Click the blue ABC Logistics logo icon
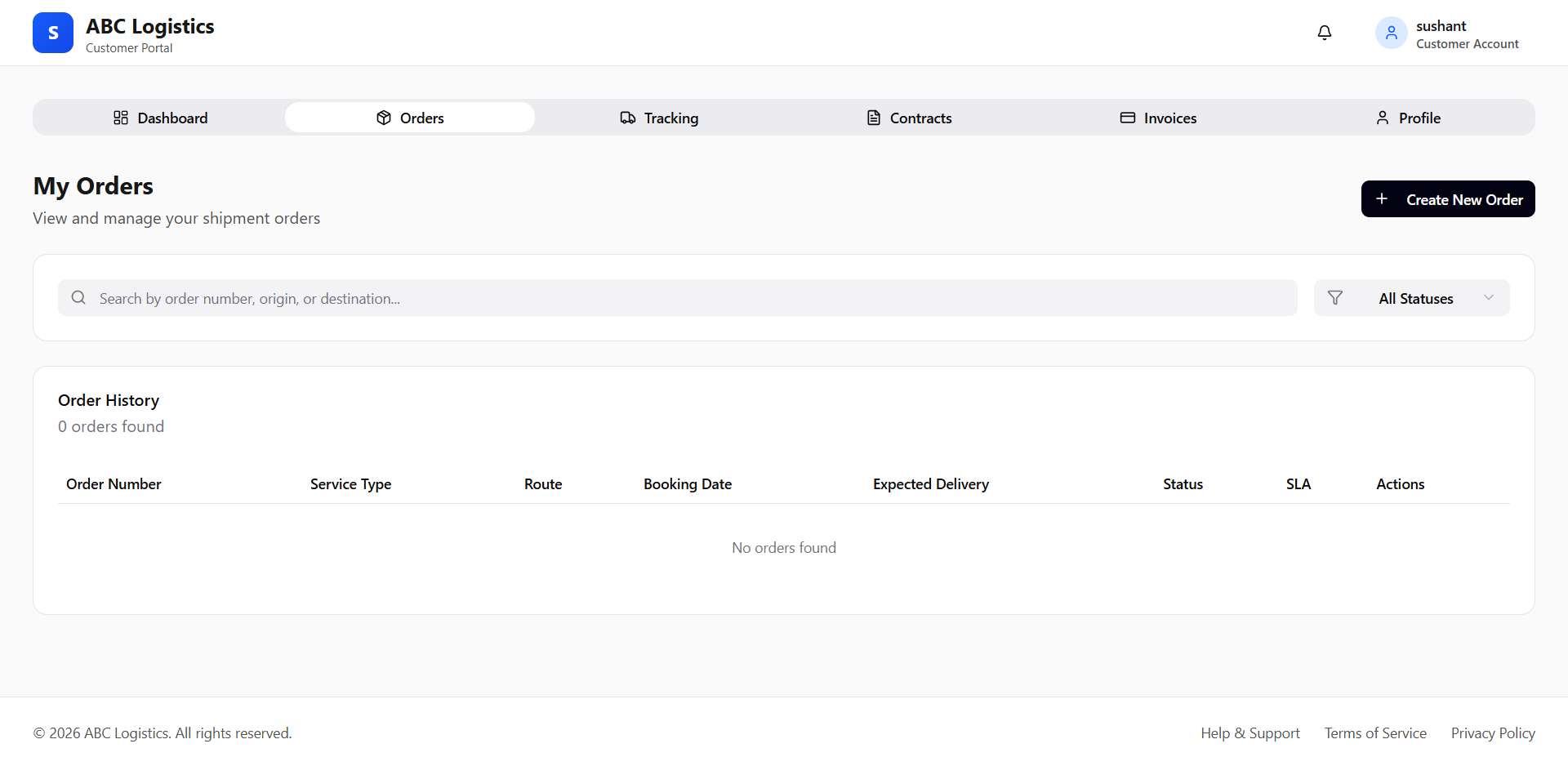 (53, 33)
